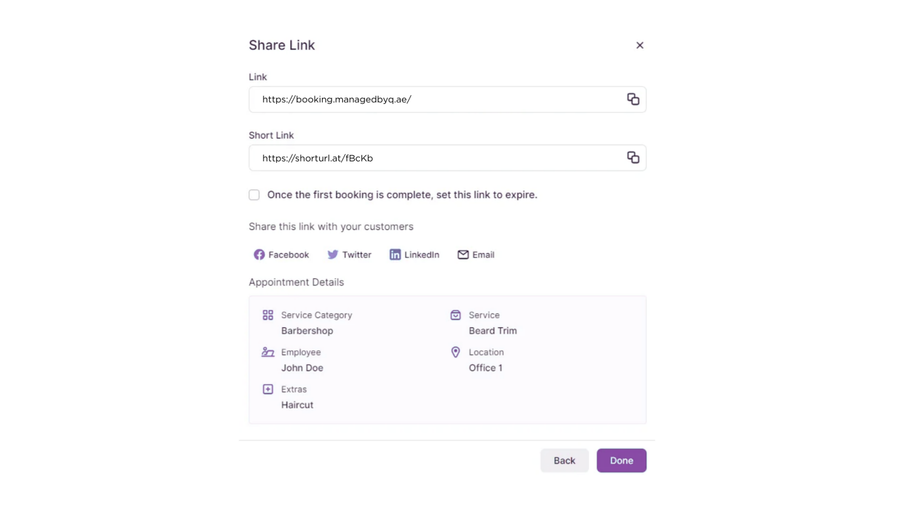
Task: Click the Service Category grid icon
Action: pos(268,315)
